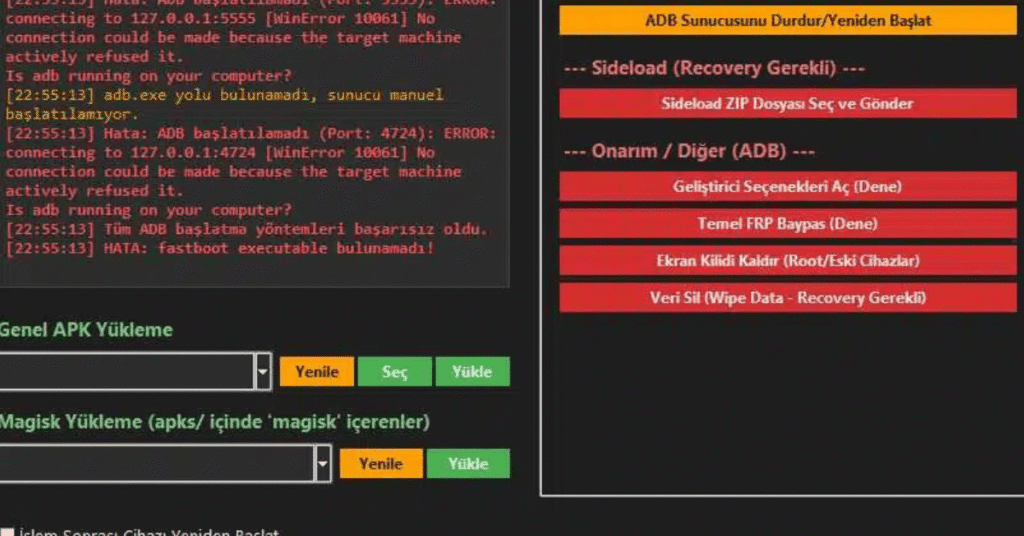1024x536 pixels.
Task: Click Temel FRP Baypas (Dene) button
Action: [788, 224]
